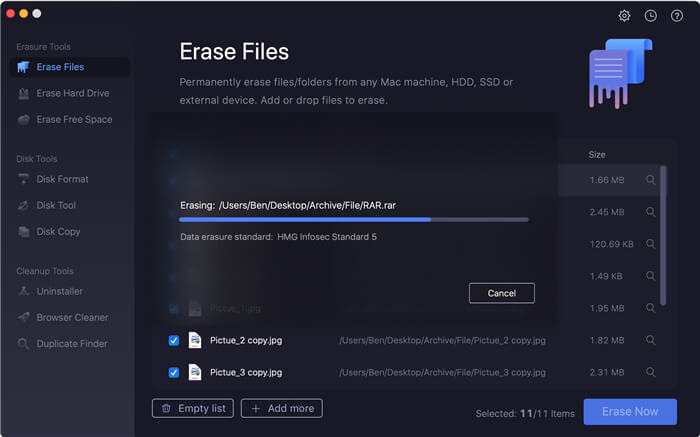700x437 pixels.
Task: Click the Disk Copy sidebar icon
Action: pyautogui.click(x=23, y=232)
